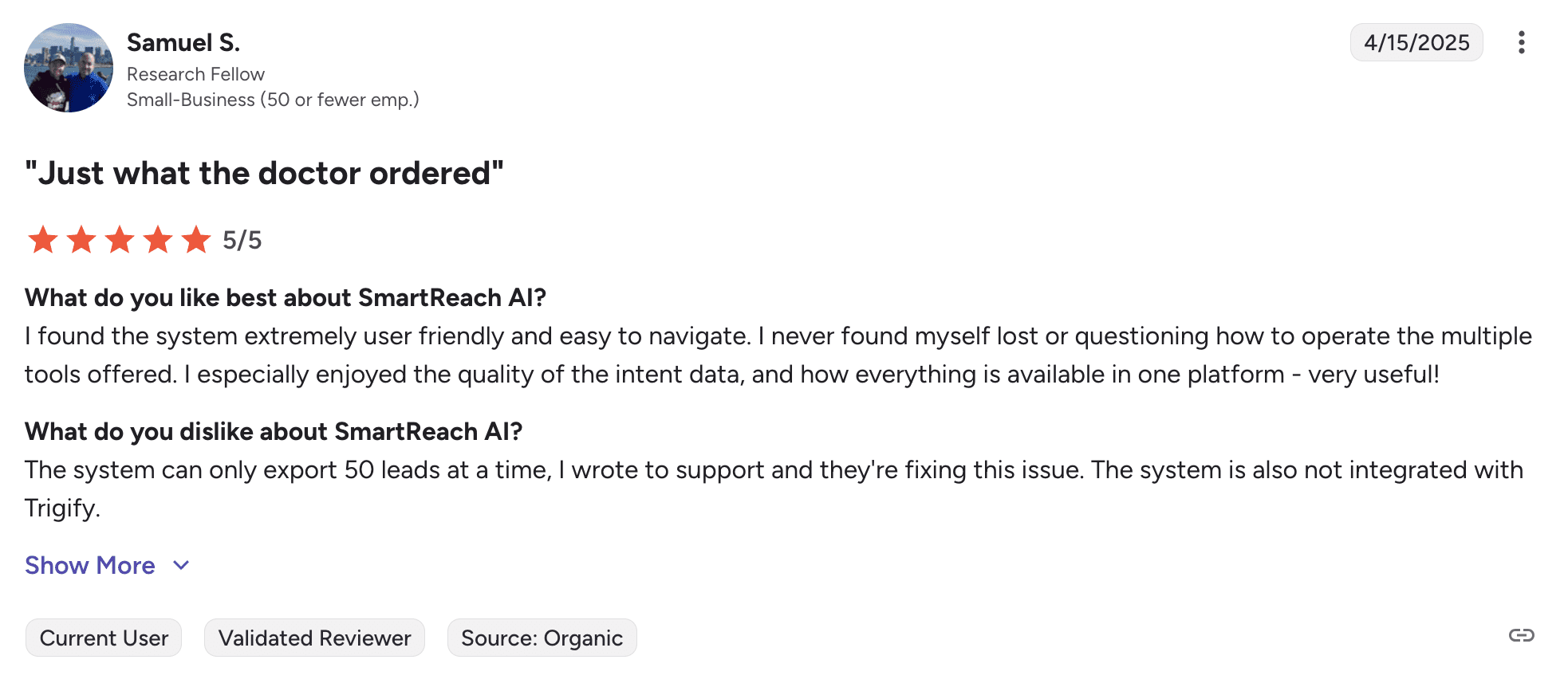Click the Small-Business company size text
Image resolution: width=1568 pixels, height=687 pixels.
coord(273,100)
